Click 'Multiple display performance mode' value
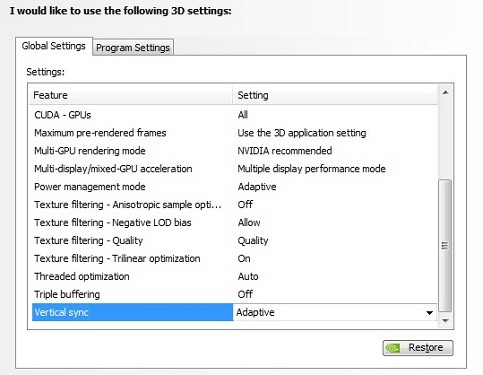Screen dimensions: 483x375 tap(311, 169)
